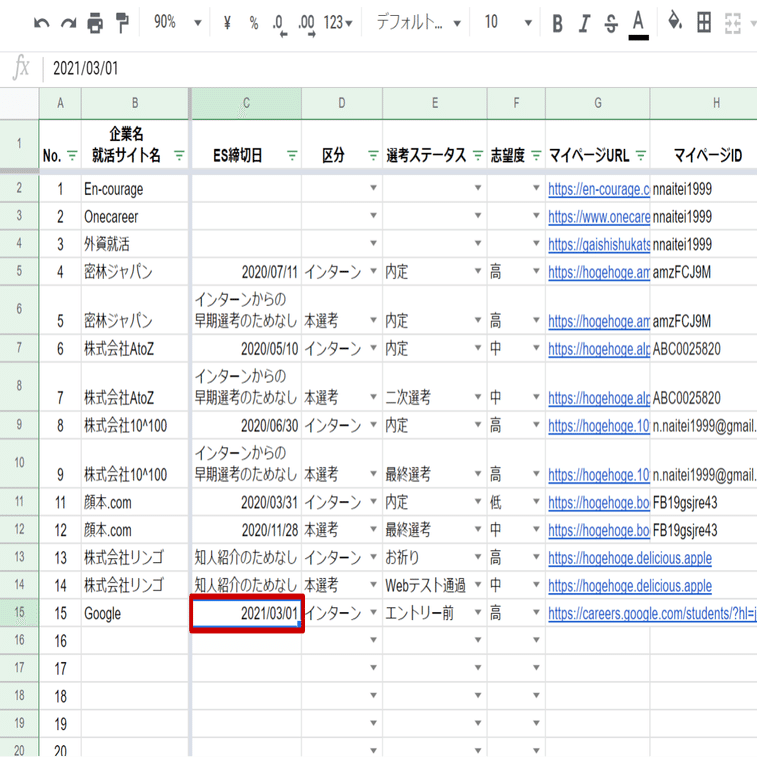Viewport: 757px width, 757px height.
Task: Open the filter on マイページURL column
Action: point(641,155)
